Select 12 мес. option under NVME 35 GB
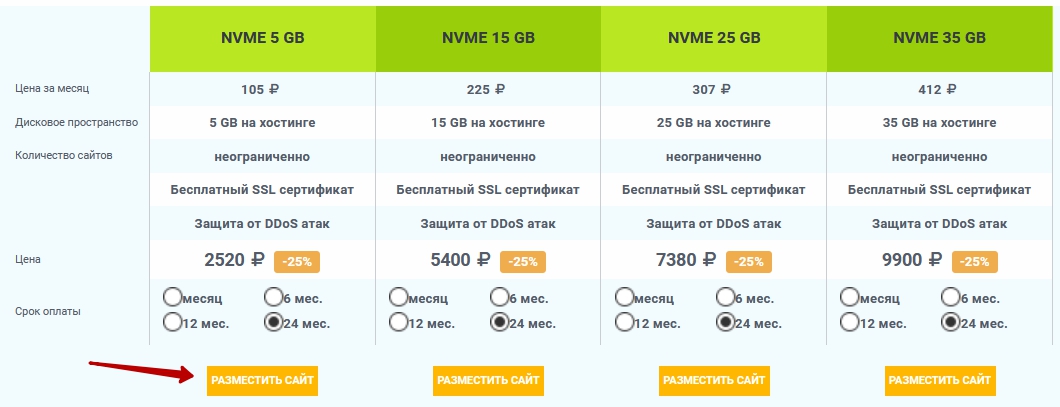Image resolution: width=1060 pixels, height=407 pixels. point(851,322)
